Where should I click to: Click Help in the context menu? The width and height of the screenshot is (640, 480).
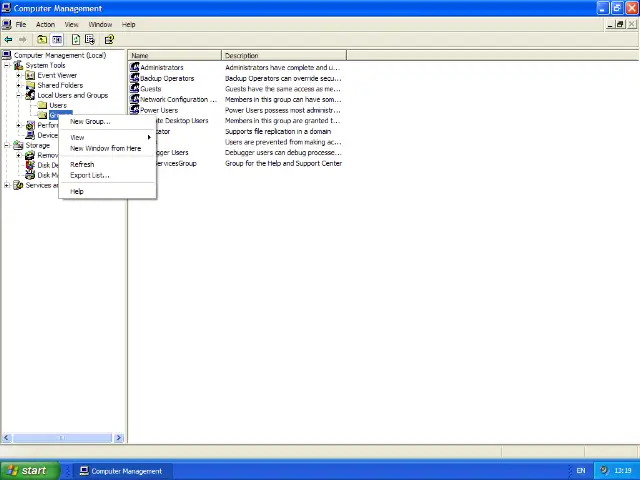point(108,191)
